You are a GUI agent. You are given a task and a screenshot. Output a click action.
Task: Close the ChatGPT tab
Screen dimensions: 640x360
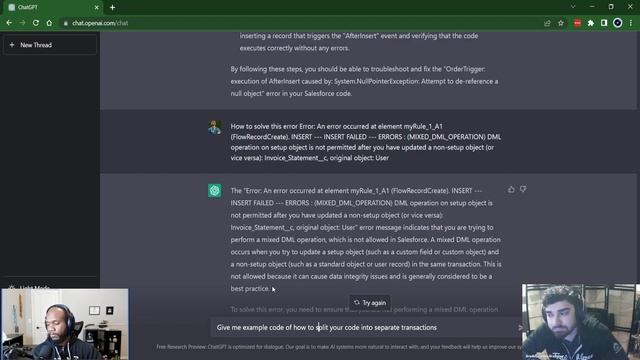(x=96, y=7)
